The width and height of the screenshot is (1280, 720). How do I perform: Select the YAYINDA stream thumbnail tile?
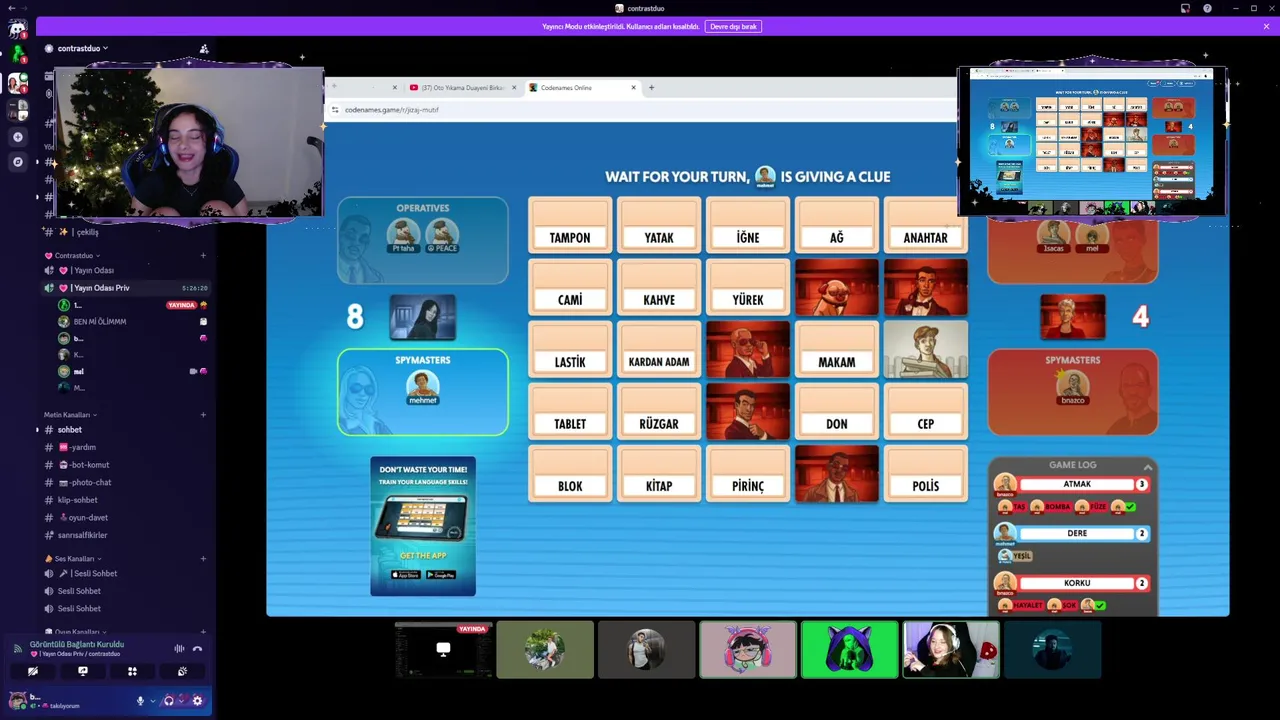click(443, 650)
